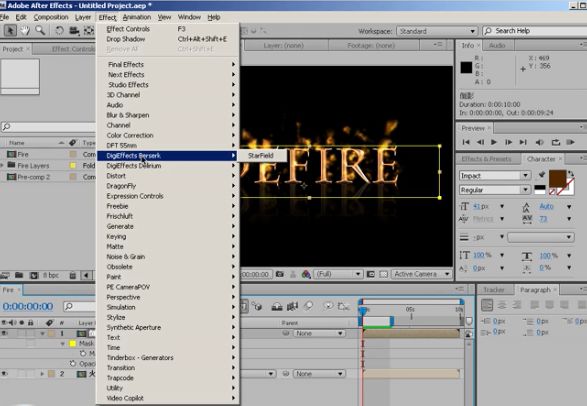
Task: Align paragraph text left
Action: point(487,305)
